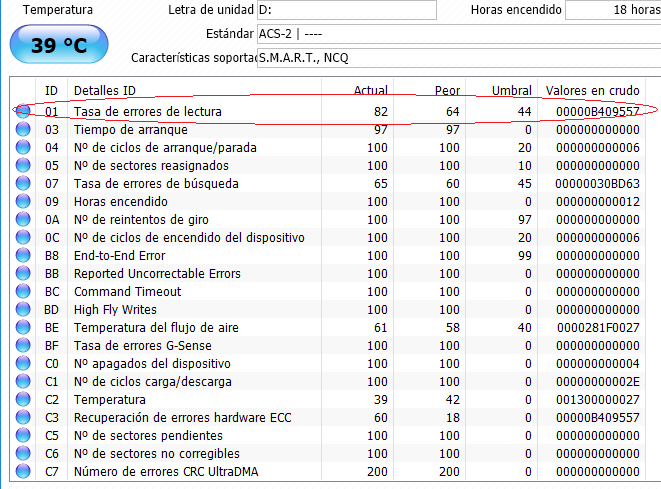
Task: Click the status orb for ciclos de arranque/parada
Action: (23, 147)
